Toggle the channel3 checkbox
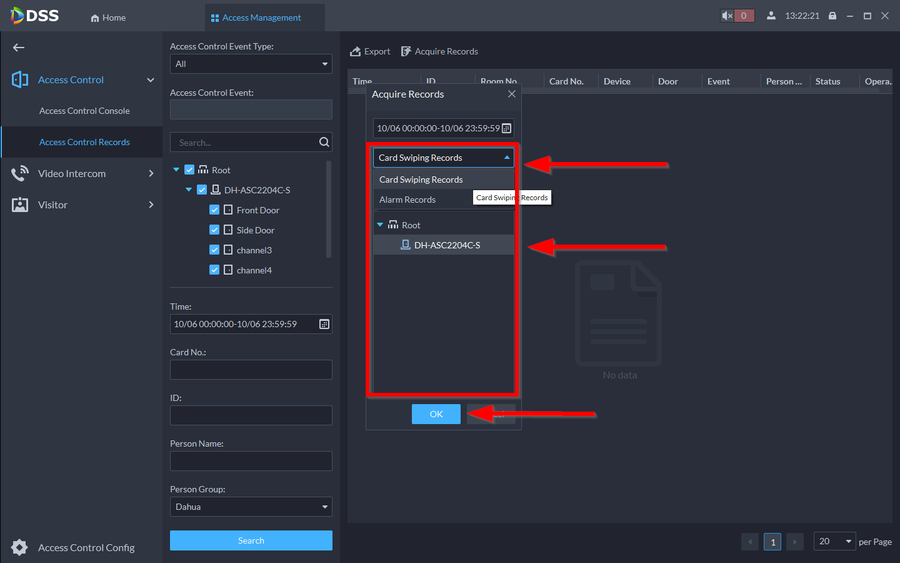Screen dimensions: 900x563 tap(214, 250)
